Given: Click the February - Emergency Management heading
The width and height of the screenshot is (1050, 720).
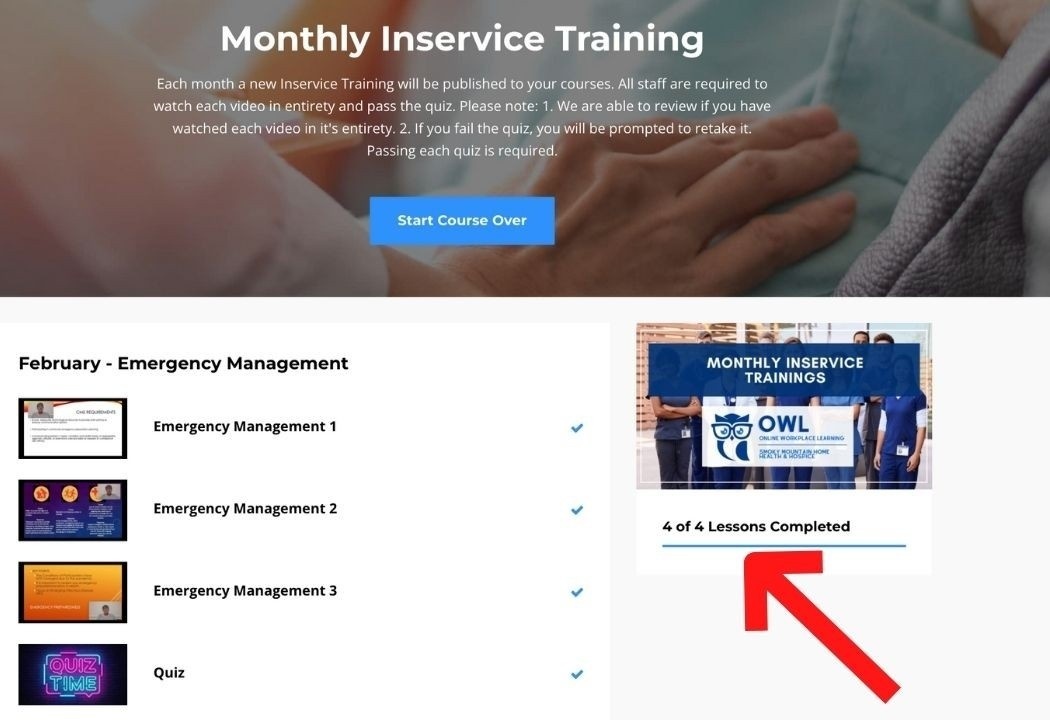Looking at the screenshot, I should coord(183,363).
